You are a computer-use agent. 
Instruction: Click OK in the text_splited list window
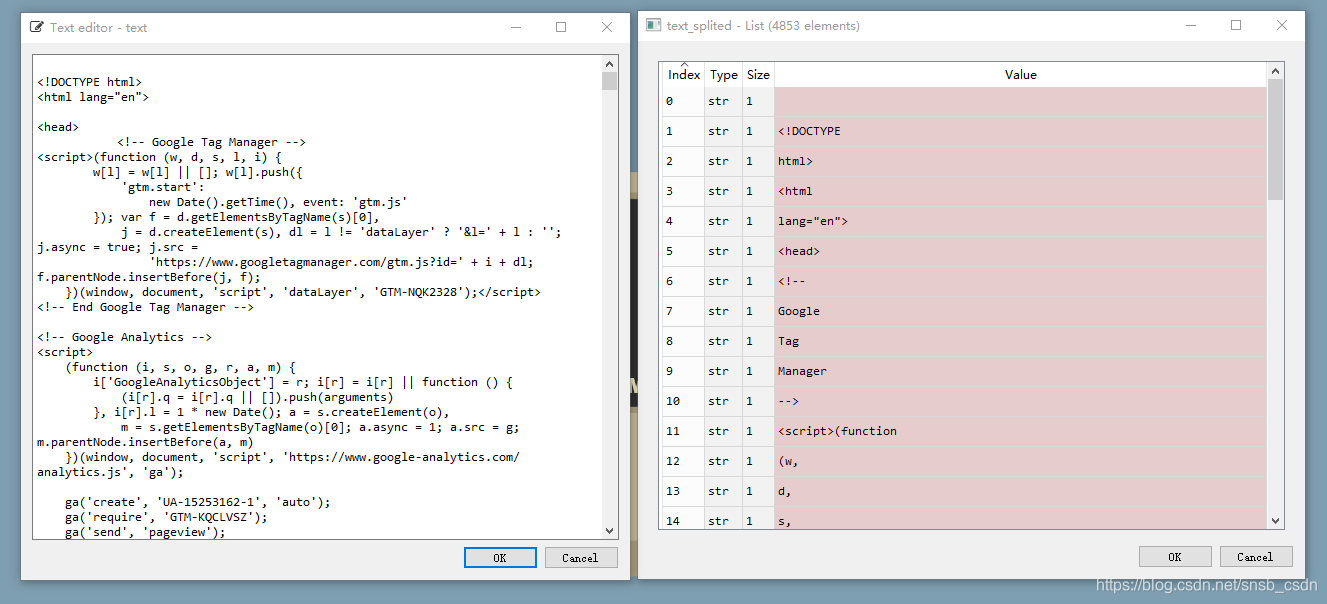[x=1175, y=557]
